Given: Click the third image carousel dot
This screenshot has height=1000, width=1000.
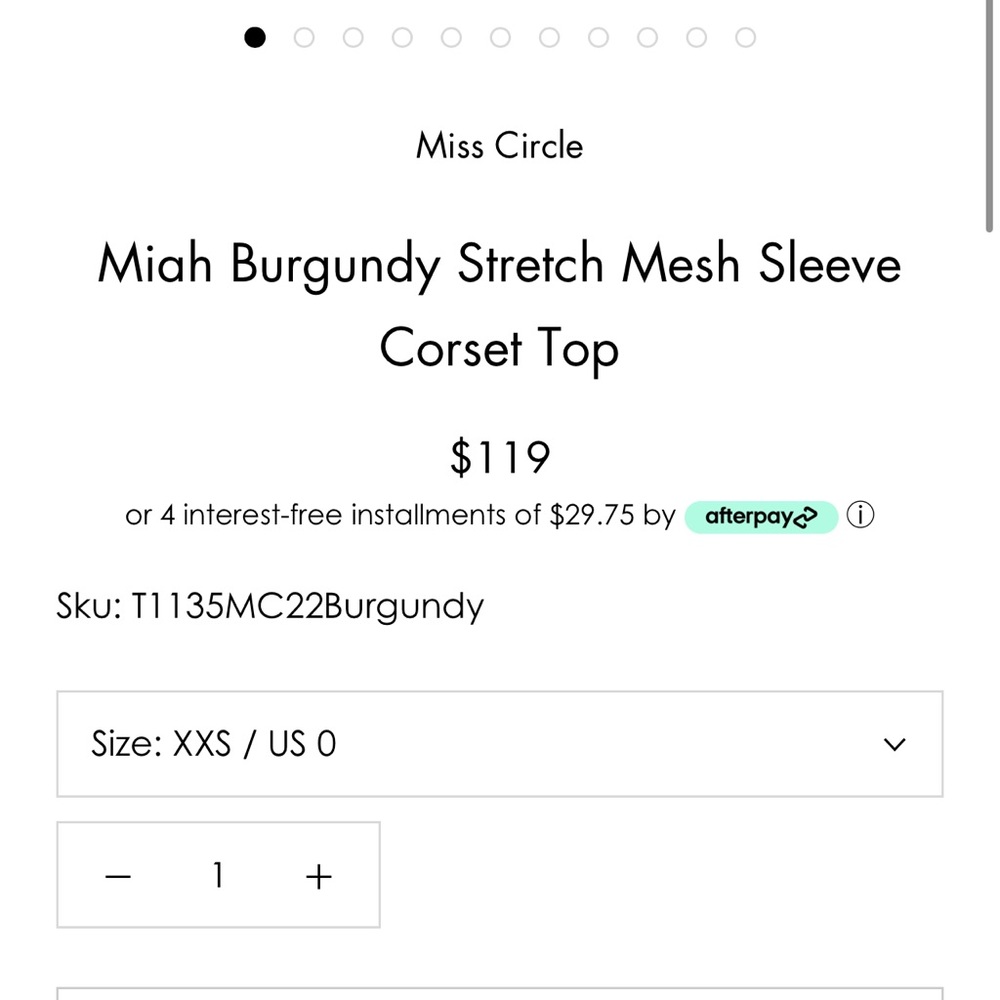Looking at the screenshot, I should [354, 37].
